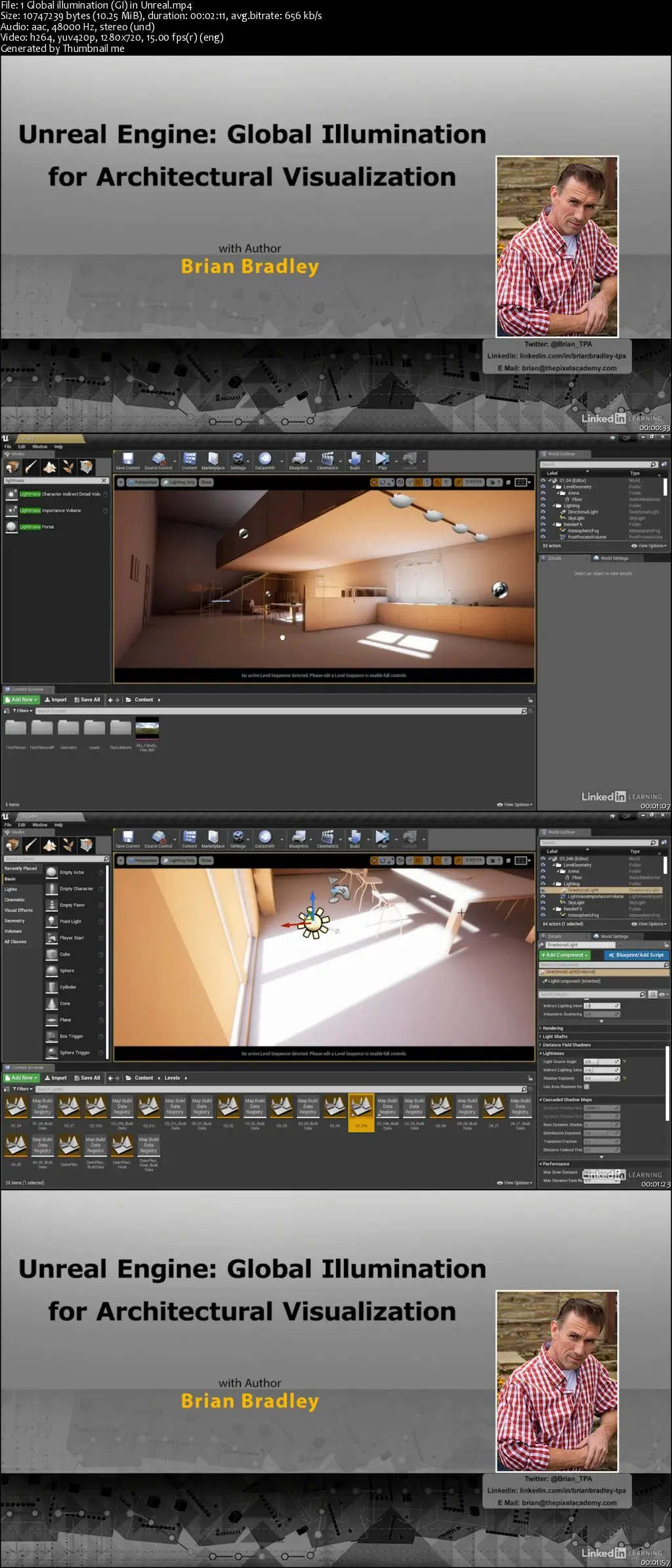The width and height of the screenshot is (672, 1568).
Task: Click Save All in the 00:01:23 Content Browser
Action: (87, 1078)
